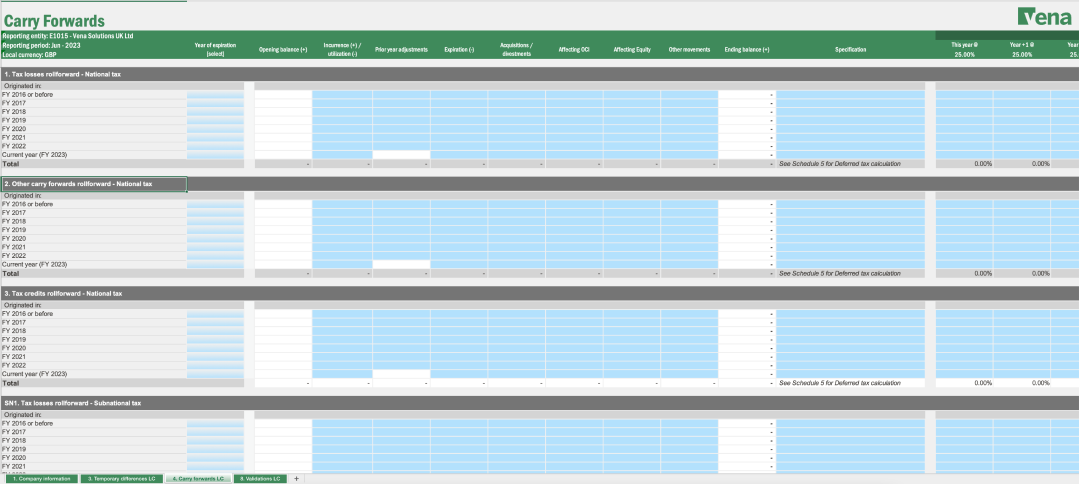Click the Opening balance (+) column header

coord(283,50)
